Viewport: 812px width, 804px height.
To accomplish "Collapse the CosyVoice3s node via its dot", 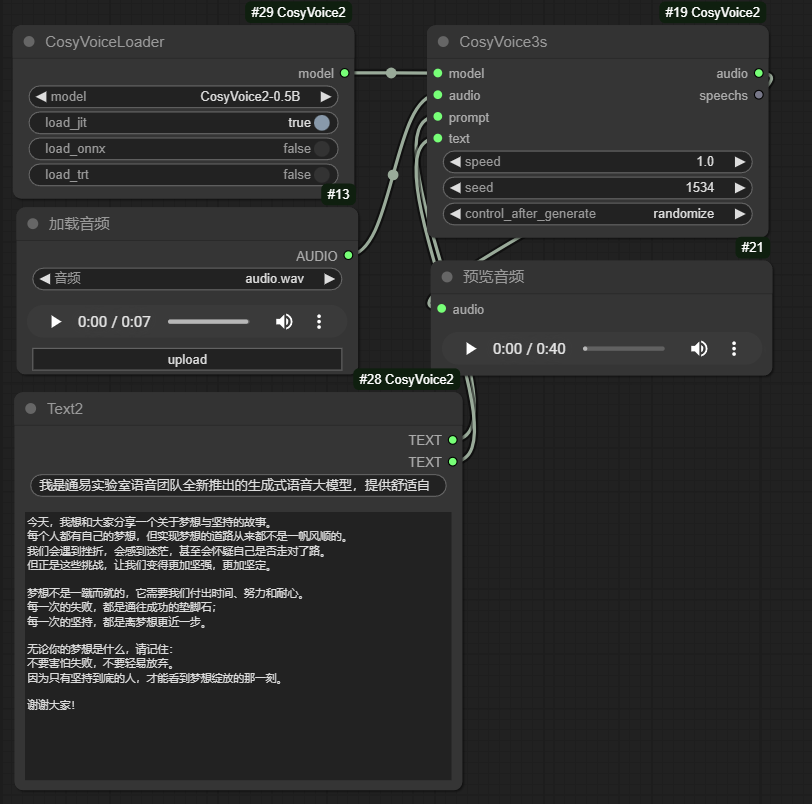I will coord(443,41).
